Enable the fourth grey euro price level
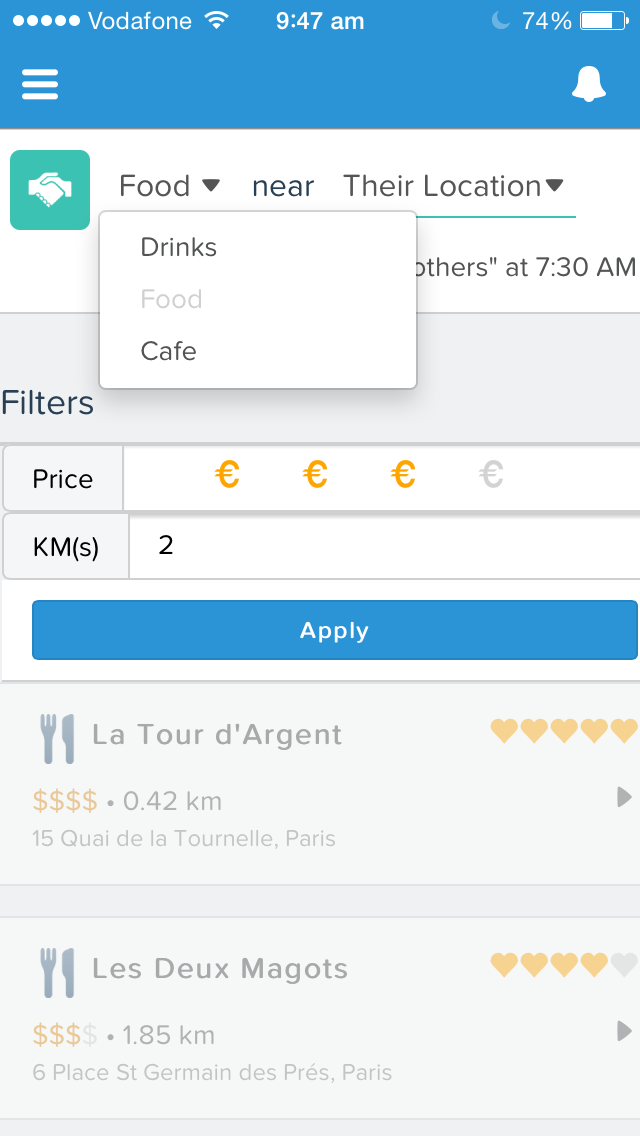This screenshot has width=640, height=1136. pos(491,475)
